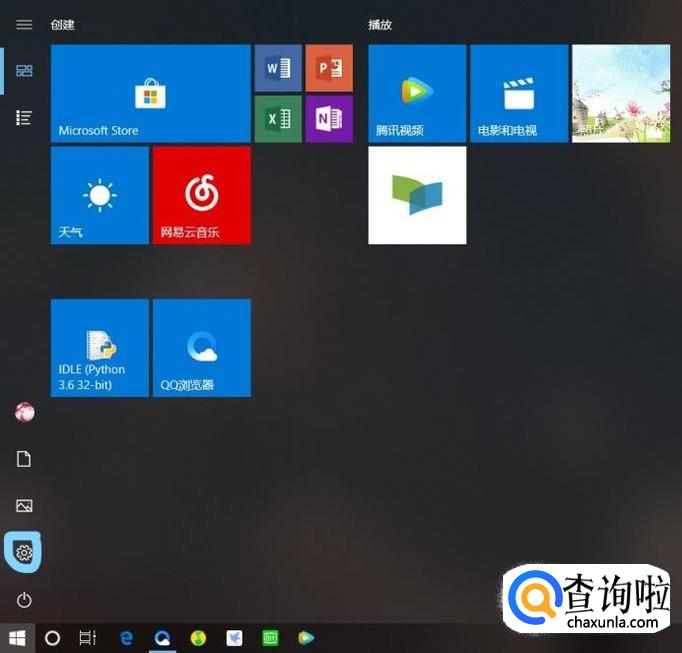Open the Excel tile
The height and width of the screenshot is (653, 682).
278,119
